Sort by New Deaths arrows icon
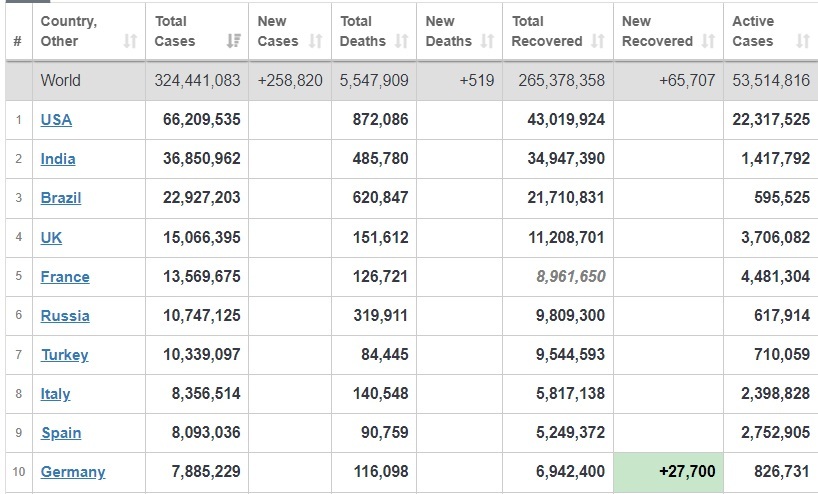This screenshot has width=818, height=494. point(487,41)
